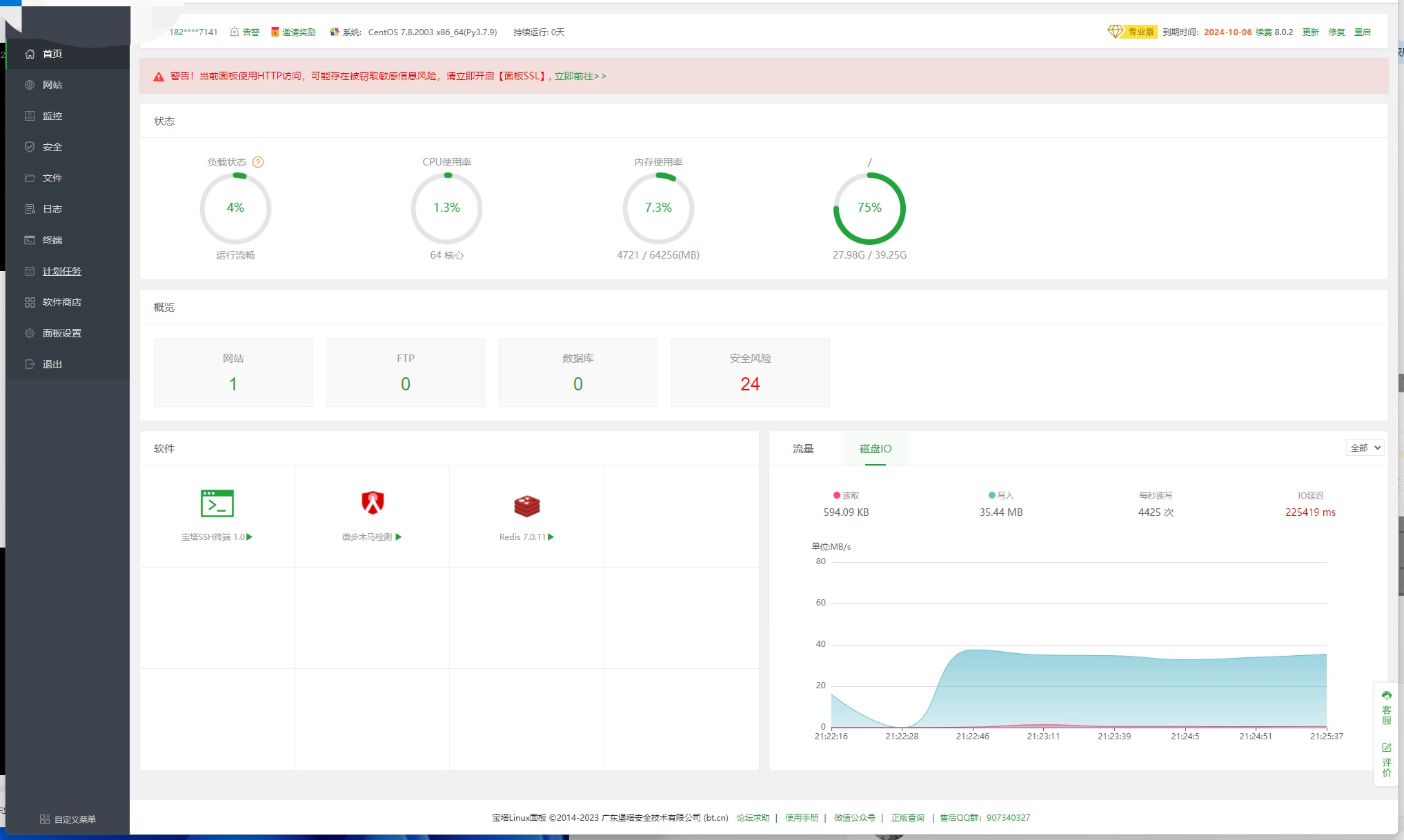Click the 64 核心 CPU text

pyautogui.click(x=446, y=255)
